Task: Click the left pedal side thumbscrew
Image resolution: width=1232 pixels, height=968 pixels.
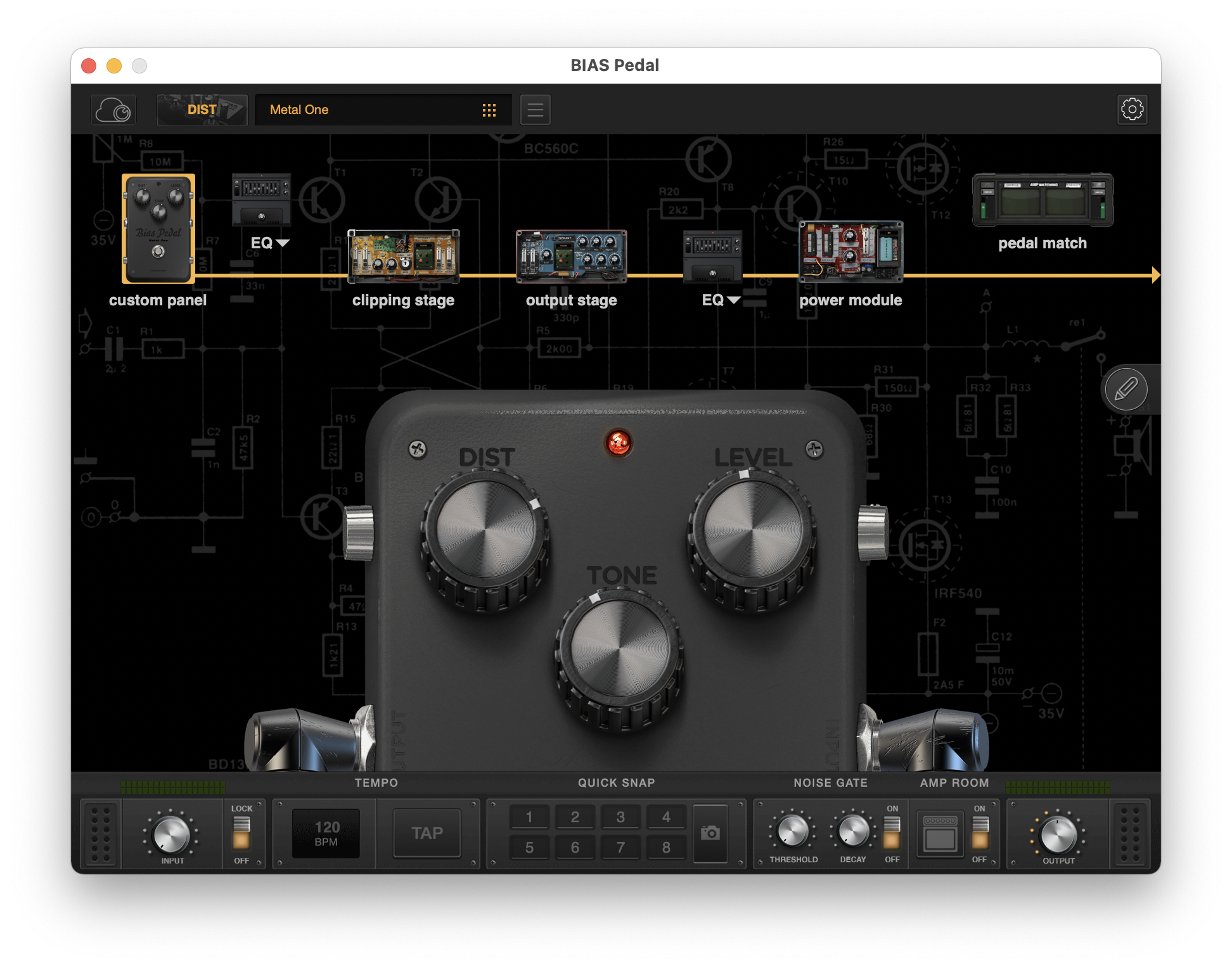Action: click(x=359, y=533)
